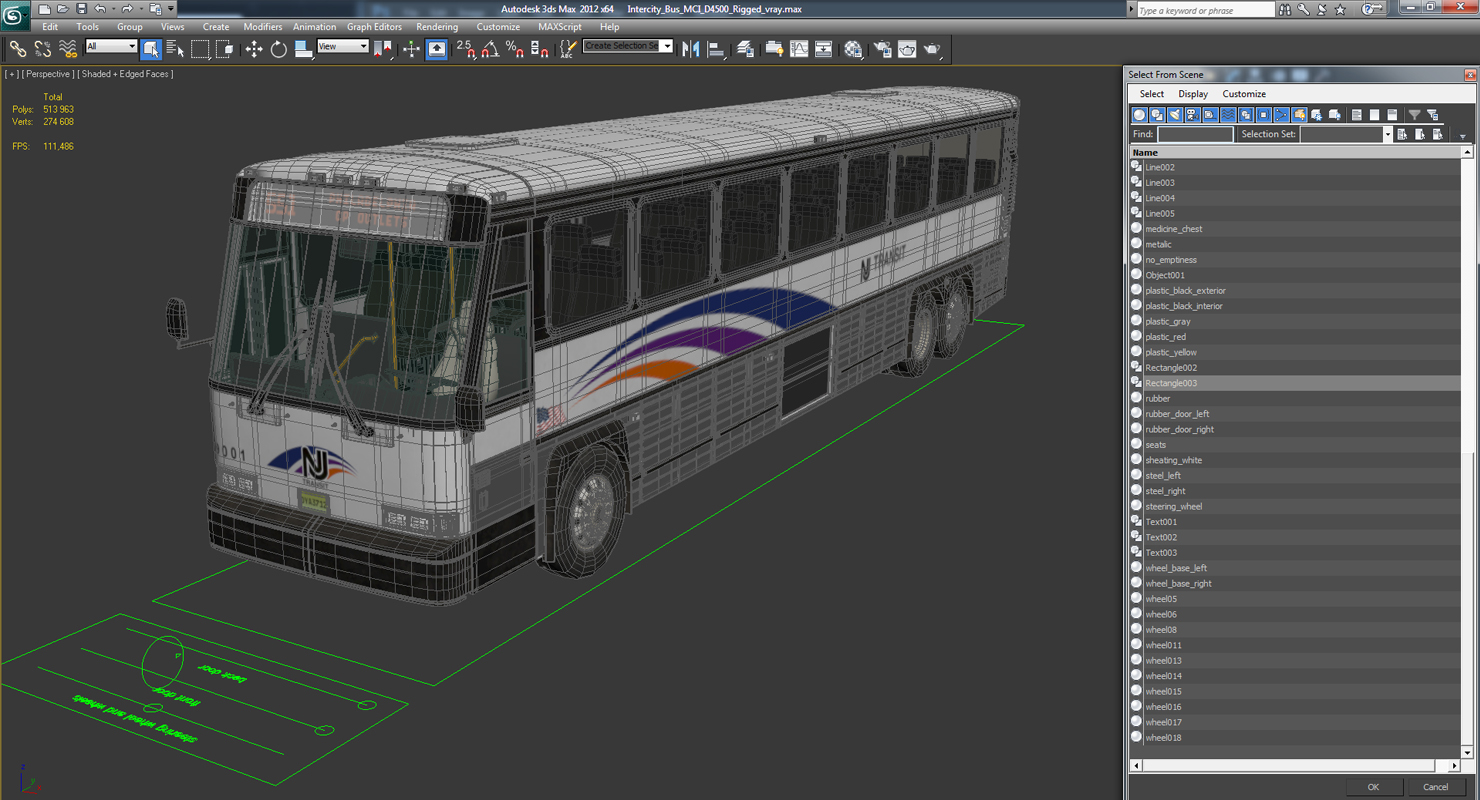Choose the Select and Rotate tool
Viewport: 1480px width, 800px height.
[x=278, y=48]
